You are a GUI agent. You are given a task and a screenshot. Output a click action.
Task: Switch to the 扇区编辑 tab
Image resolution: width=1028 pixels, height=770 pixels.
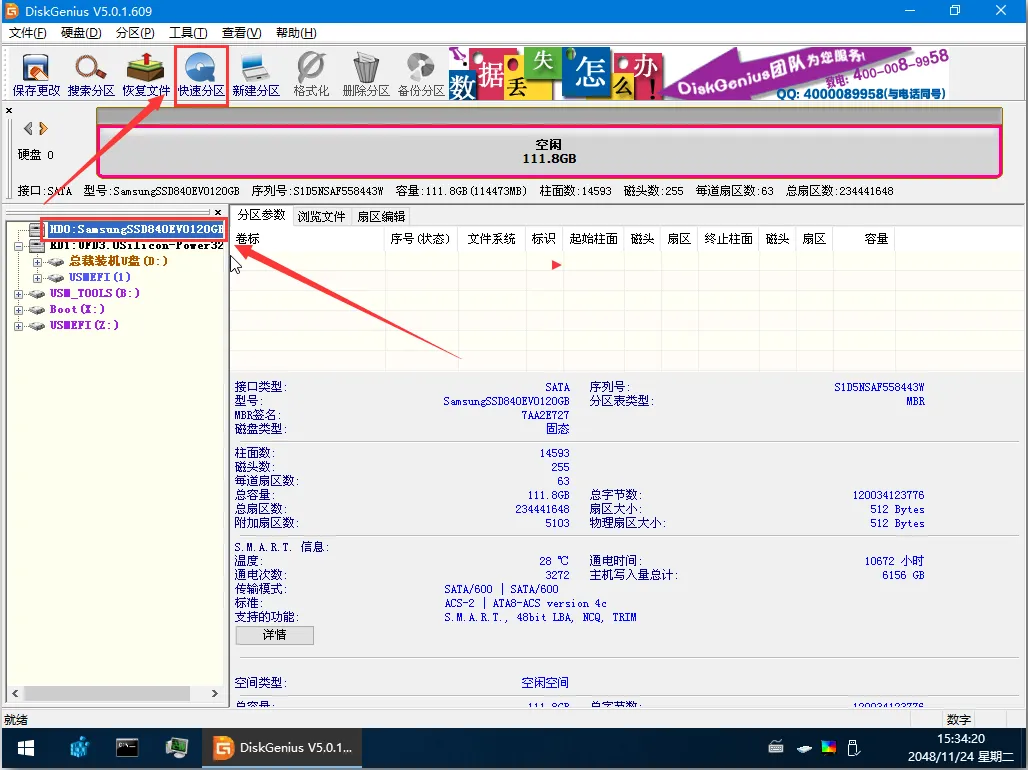pyautogui.click(x=381, y=216)
